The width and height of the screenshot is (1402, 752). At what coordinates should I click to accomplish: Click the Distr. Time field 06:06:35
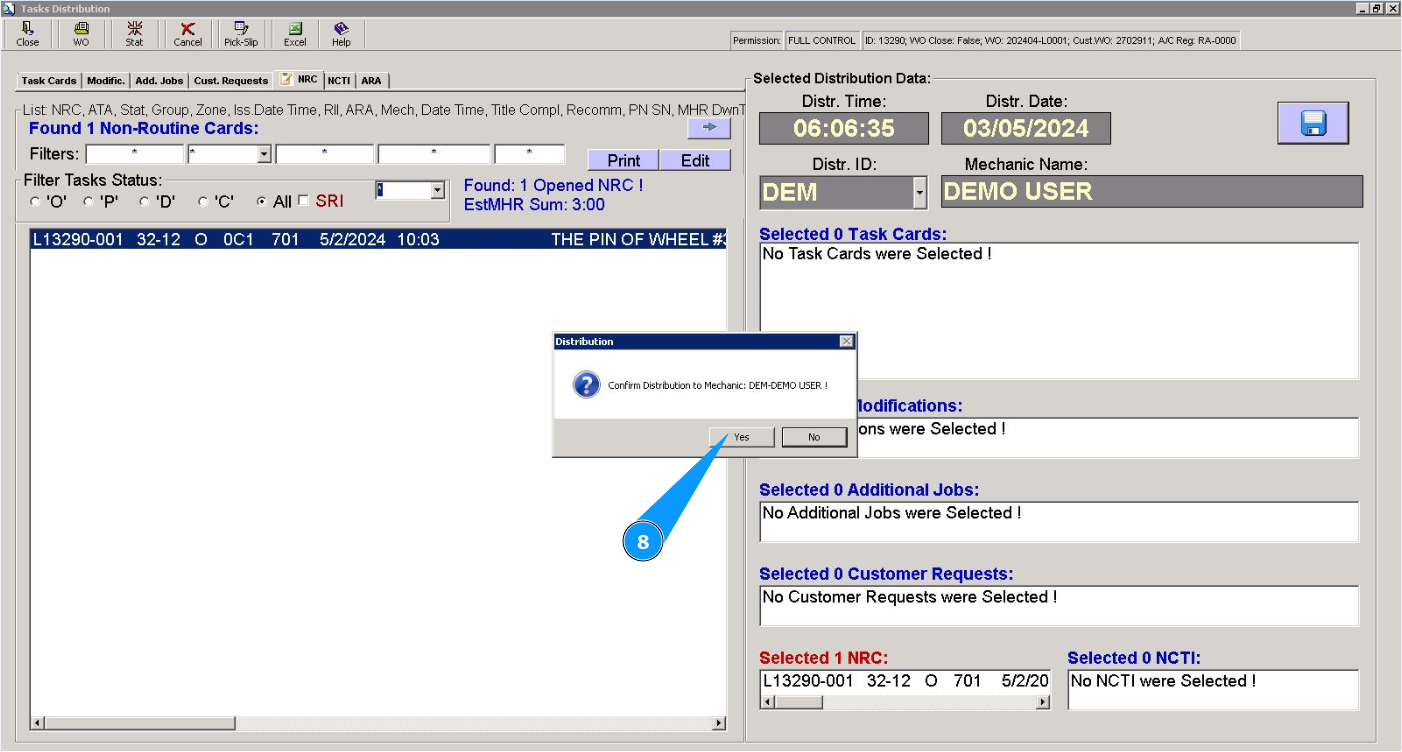click(x=844, y=128)
